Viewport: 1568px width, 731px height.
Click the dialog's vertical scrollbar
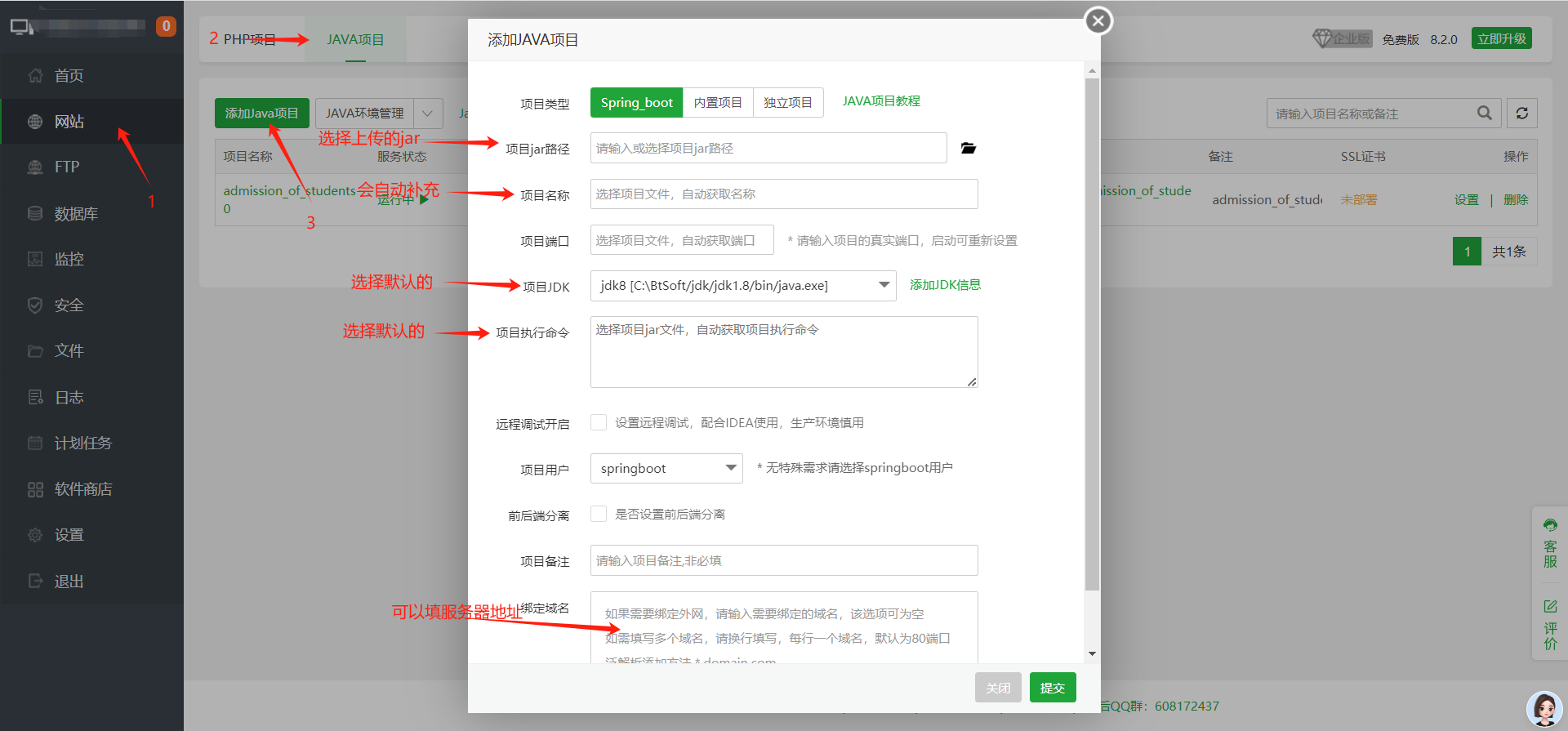tap(1092, 327)
